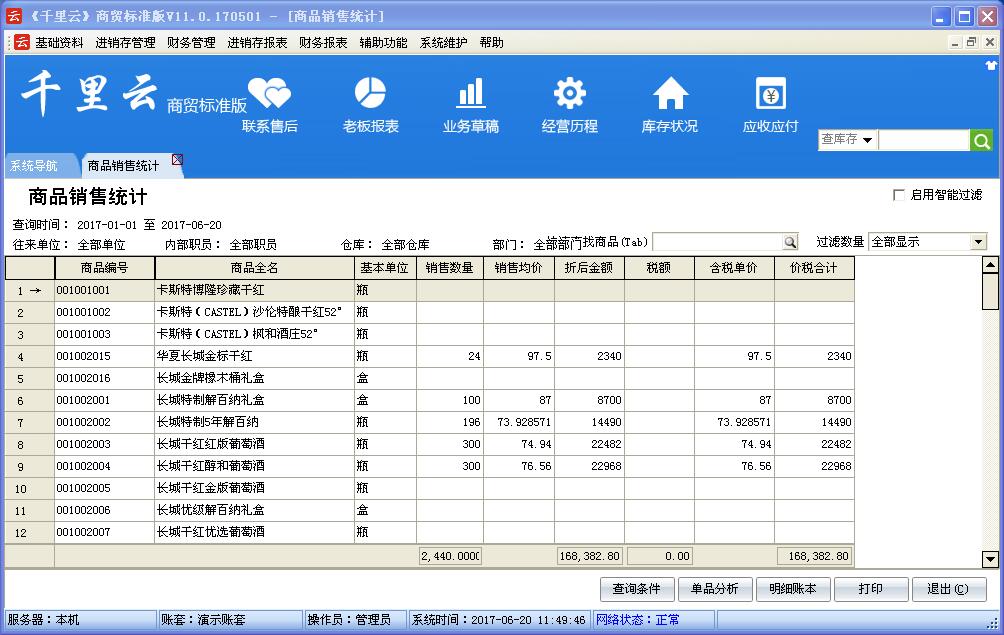Click the table scrollbar down arrow
1004x635 pixels.
pyautogui.click(x=990, y=559)
